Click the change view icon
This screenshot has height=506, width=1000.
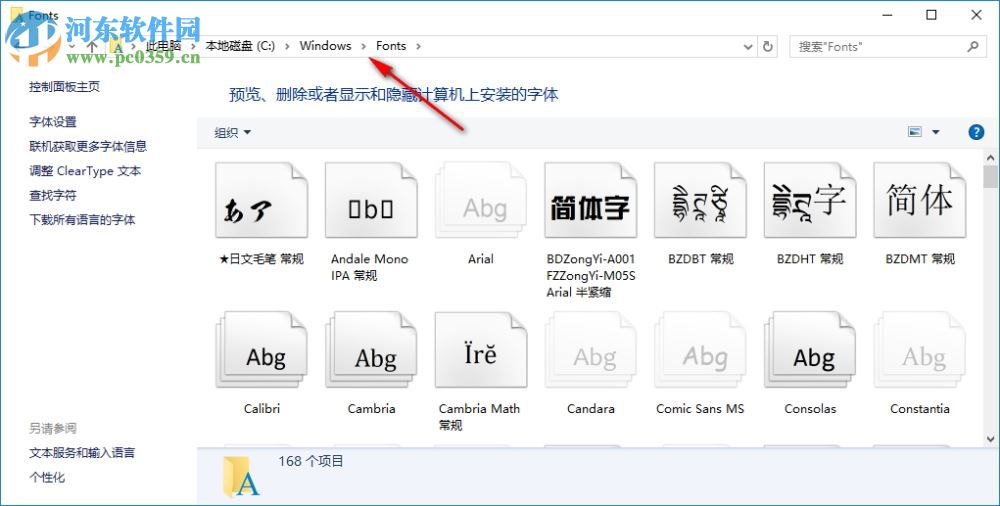tap(915, 132)
